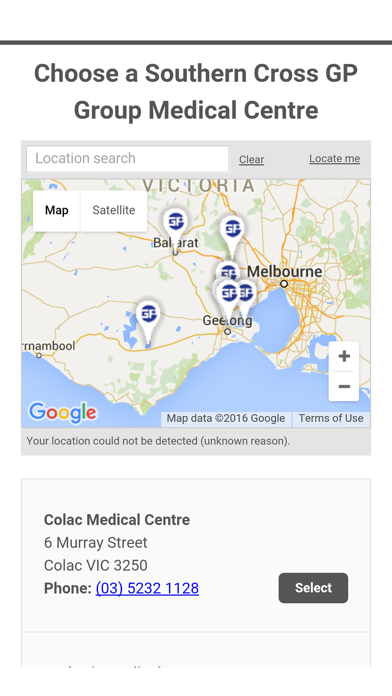Open the Google logo on the map
Screen dimensions: 392x696
[x=63, y=412]
